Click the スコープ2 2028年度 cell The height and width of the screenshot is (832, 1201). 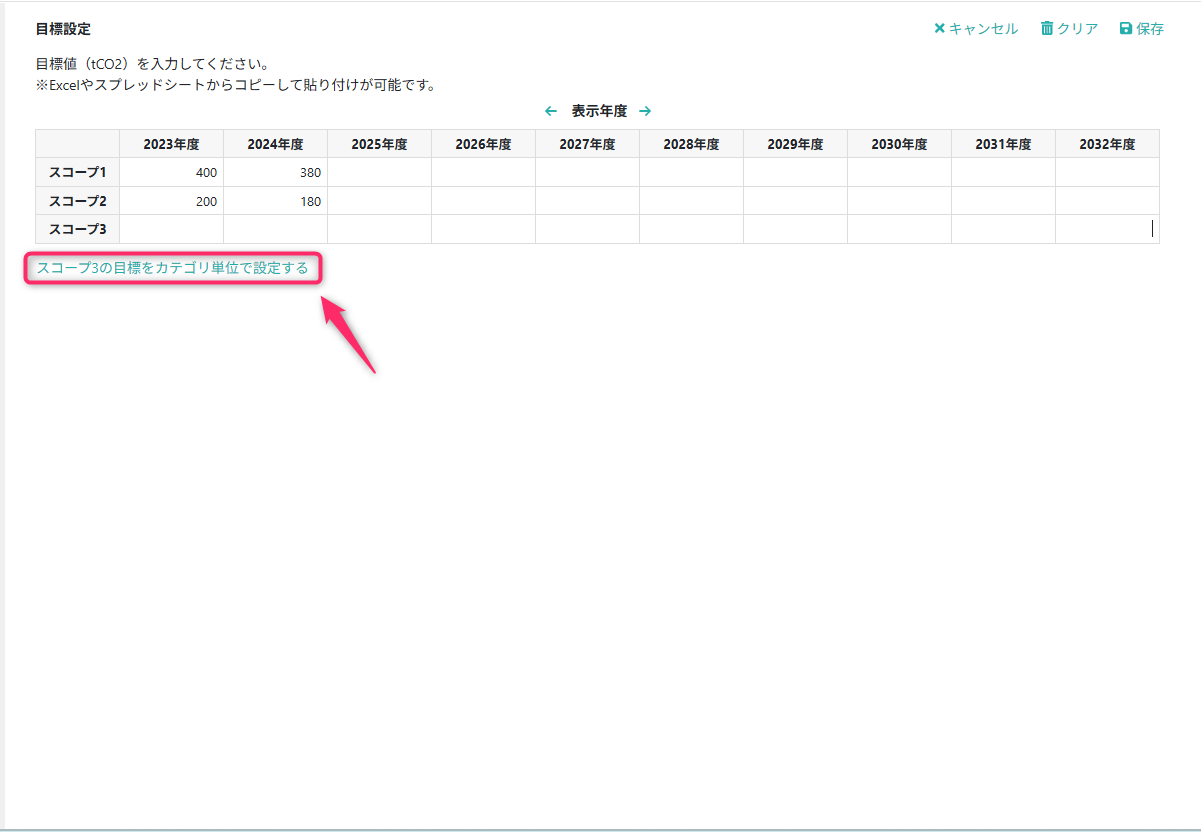691,201
